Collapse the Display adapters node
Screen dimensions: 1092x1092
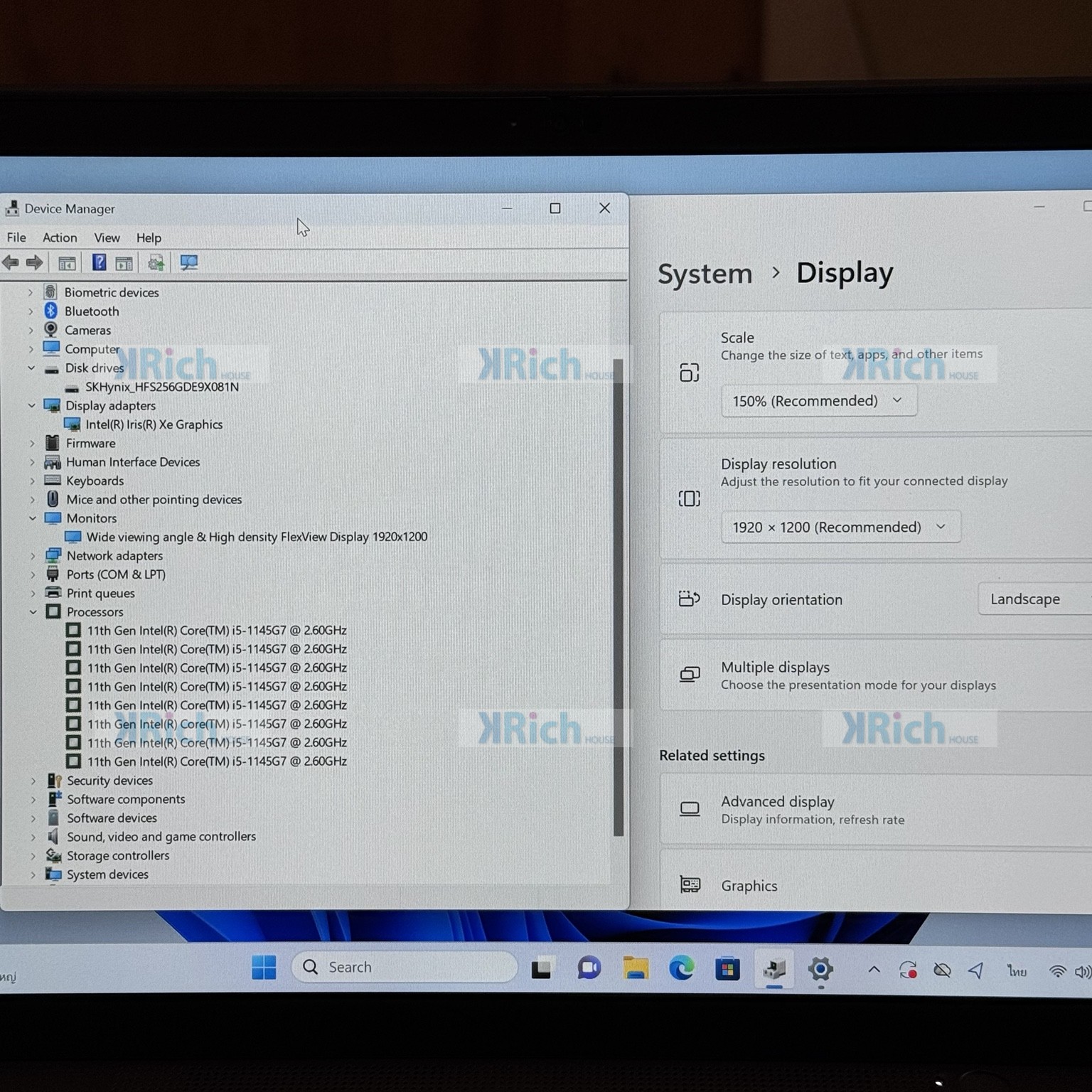(31, 405)
